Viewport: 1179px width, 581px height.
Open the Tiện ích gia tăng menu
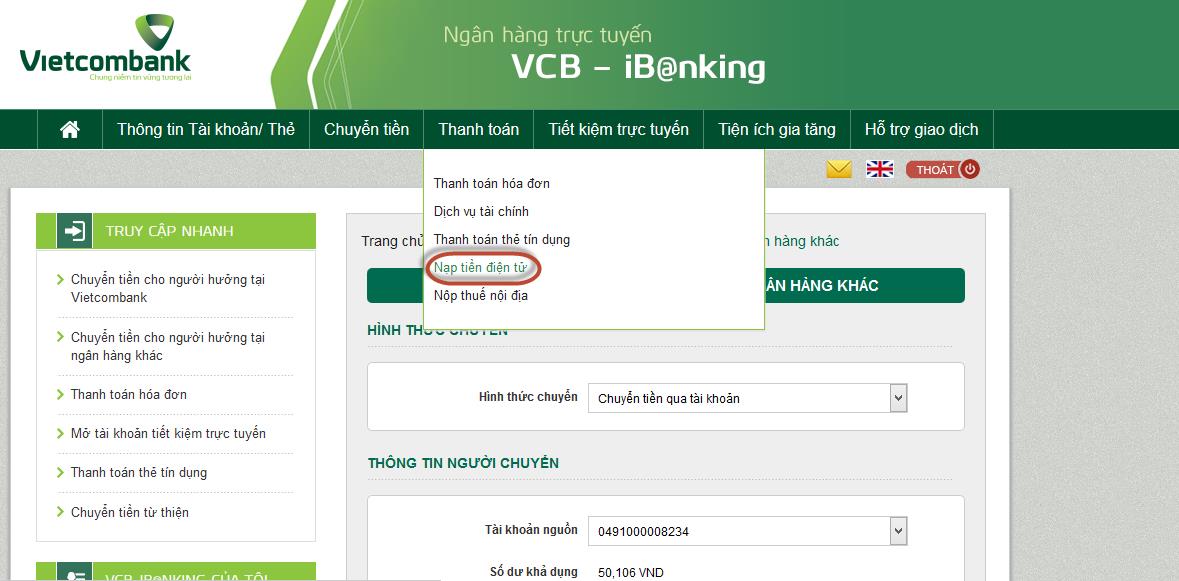777,129
